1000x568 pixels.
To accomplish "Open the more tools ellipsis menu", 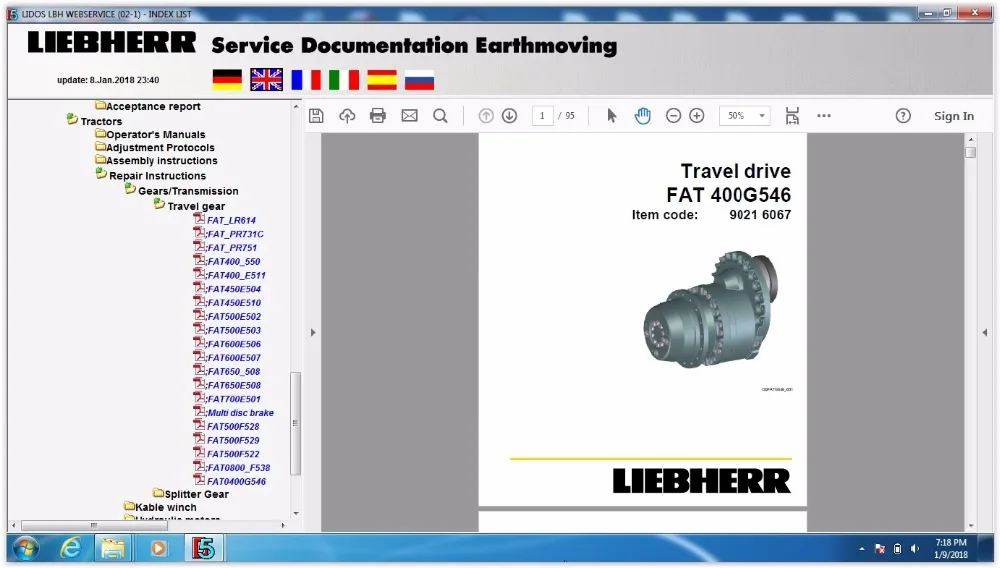I will pyautogui.click(x=824, y=116).
